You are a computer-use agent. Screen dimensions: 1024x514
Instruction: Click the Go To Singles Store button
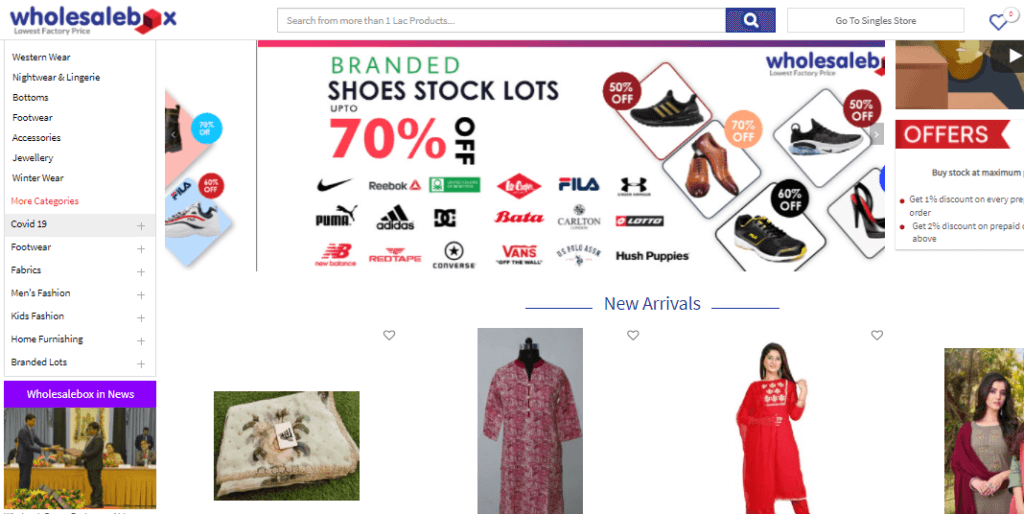point(875,20)
